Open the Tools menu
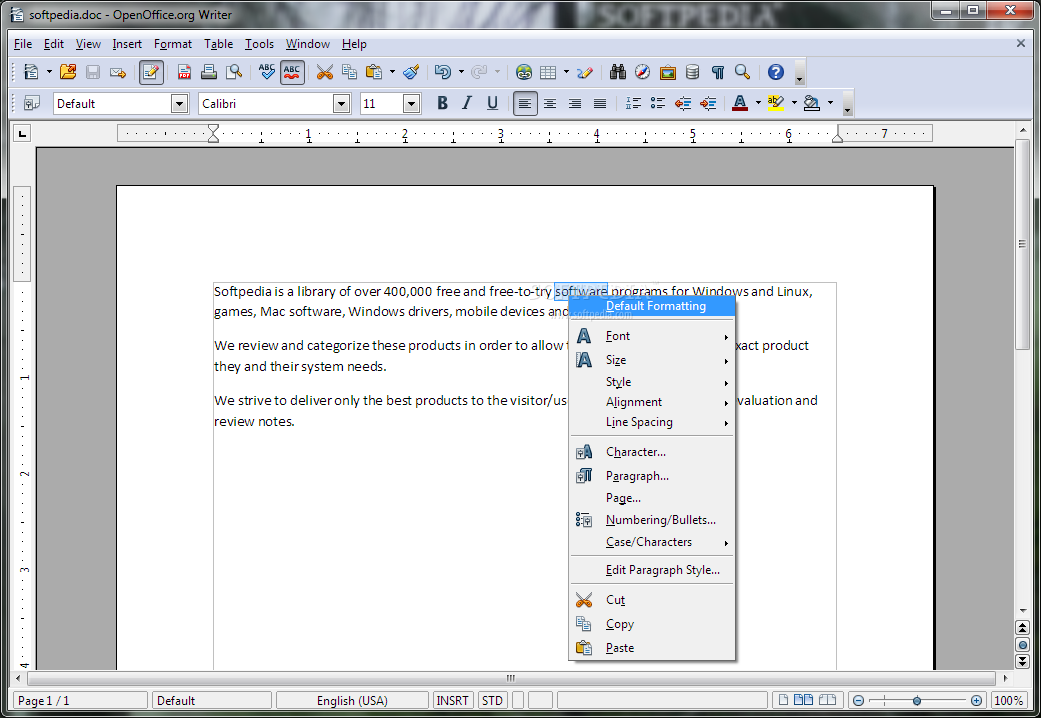This screenshot has width=1041, height=718. click(259, 44)
